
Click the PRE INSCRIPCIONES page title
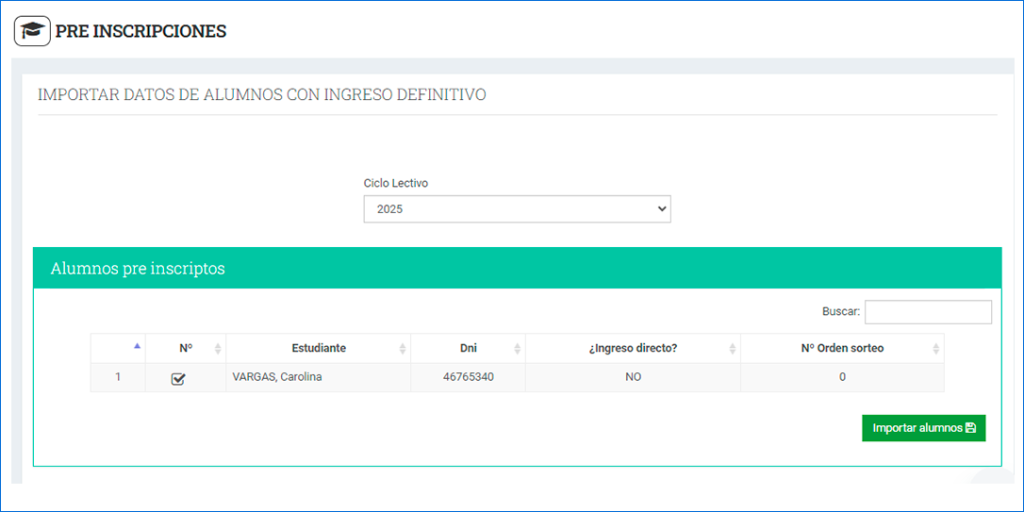[x=140, y=31]
